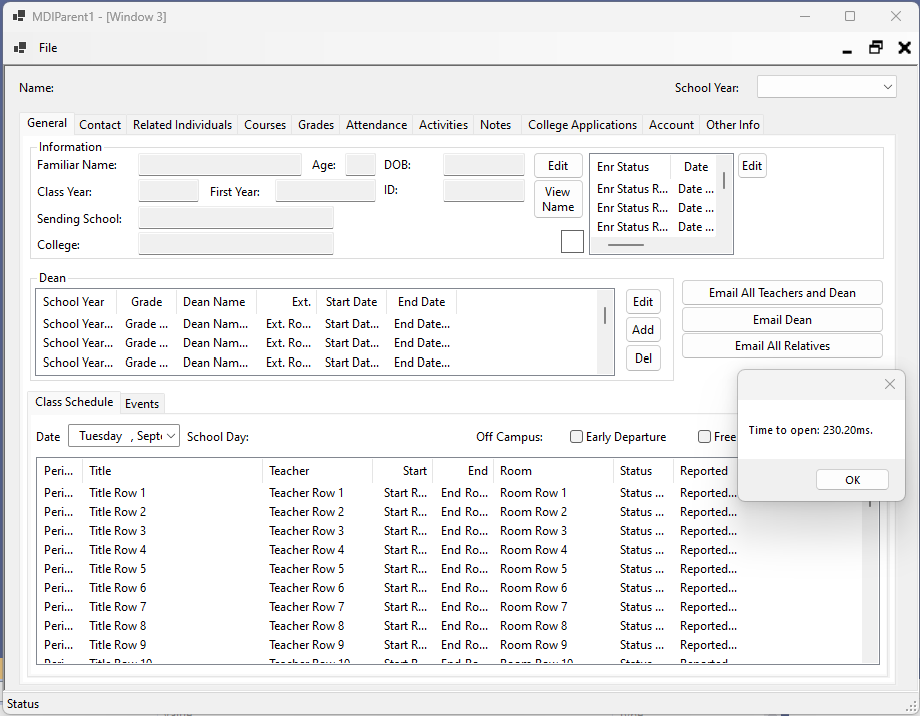
Task: Switch to the Courses tab
Action: click(265, 124)
